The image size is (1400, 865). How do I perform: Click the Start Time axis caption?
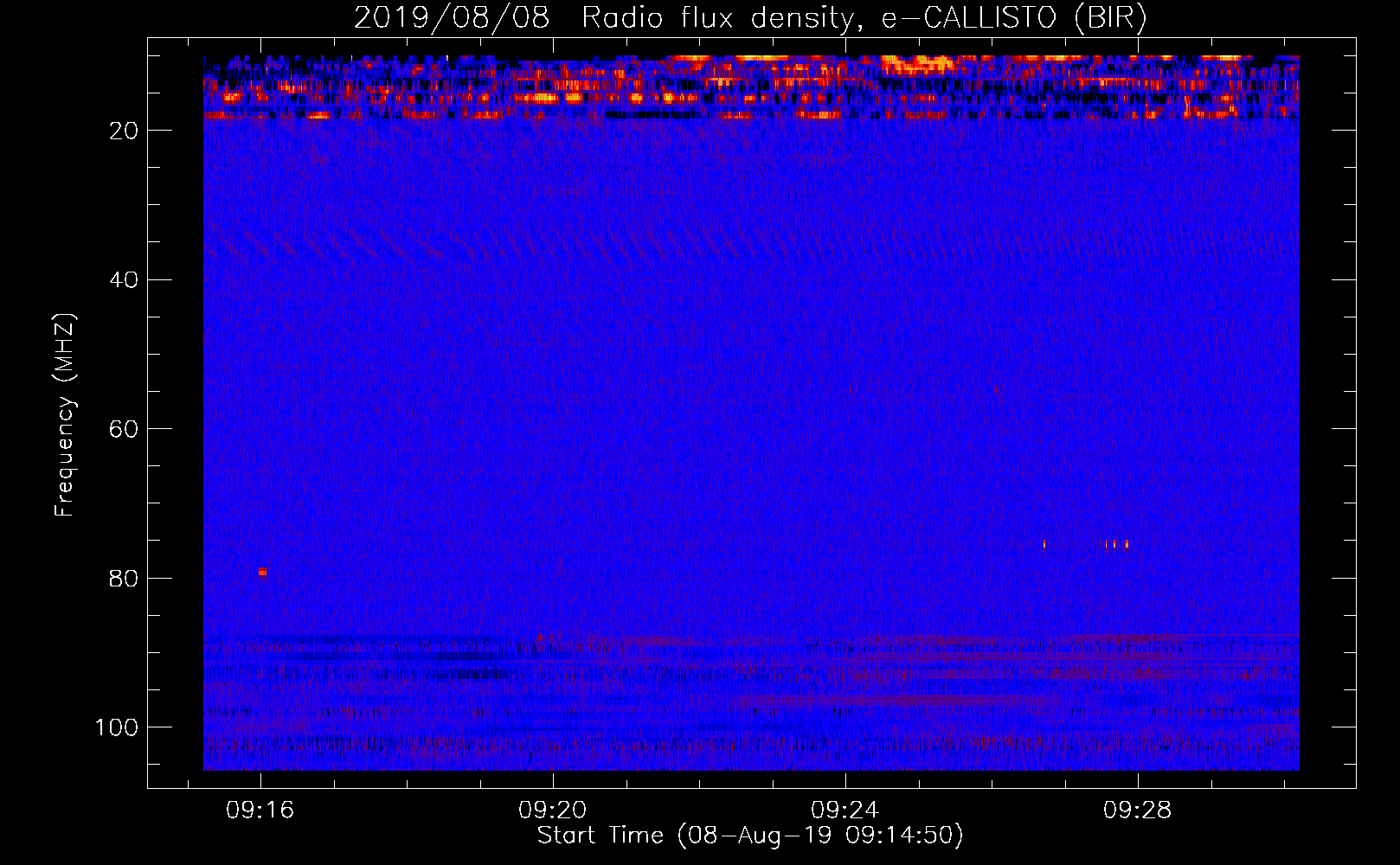click(x=750, y=836)
